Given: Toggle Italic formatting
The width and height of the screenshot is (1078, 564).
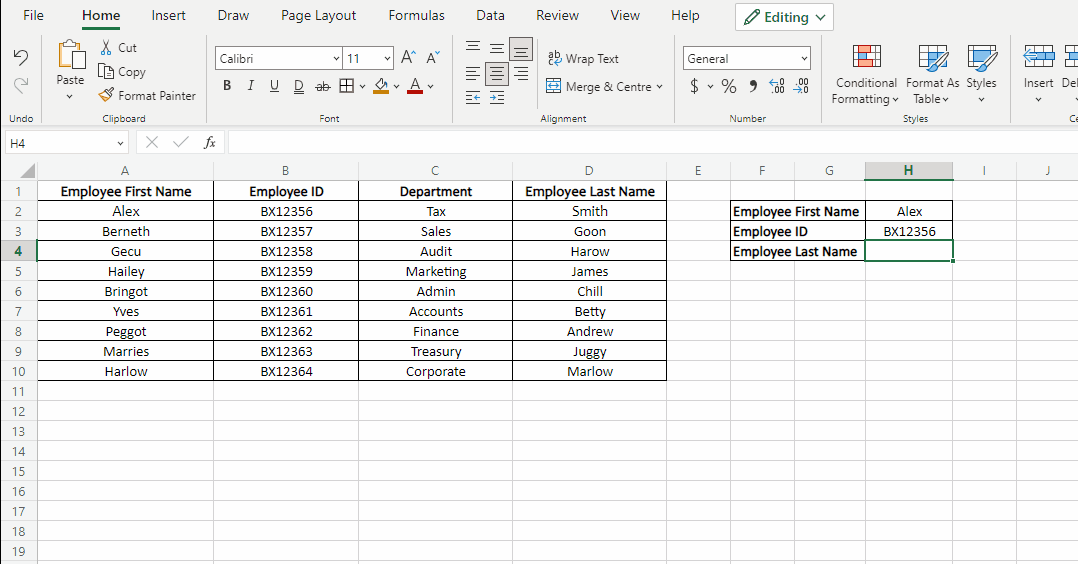Looking at the screenshot, I should pos(251,86).
